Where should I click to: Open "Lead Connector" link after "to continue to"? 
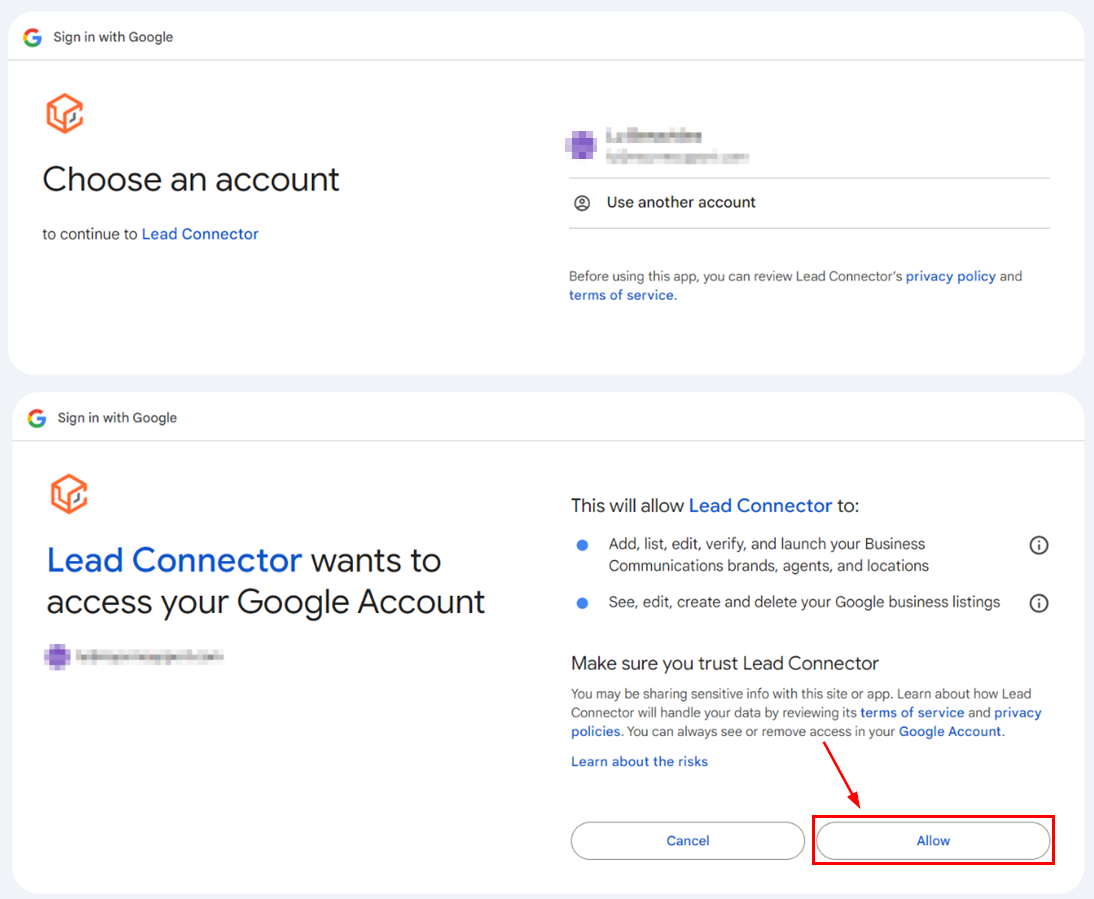tap(200, 234)
